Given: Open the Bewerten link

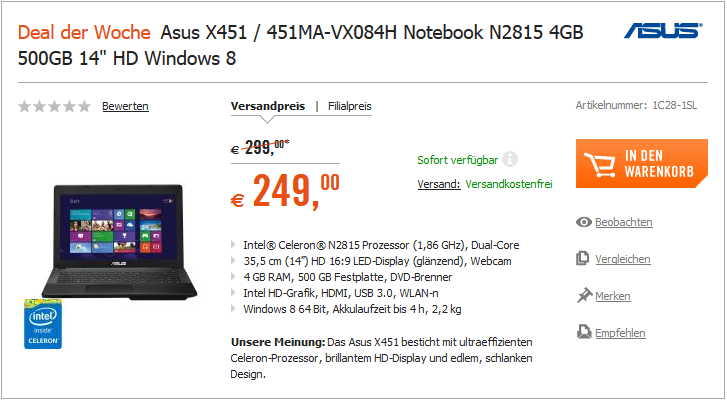Looking at the screenshot, I should coord(125,106).
